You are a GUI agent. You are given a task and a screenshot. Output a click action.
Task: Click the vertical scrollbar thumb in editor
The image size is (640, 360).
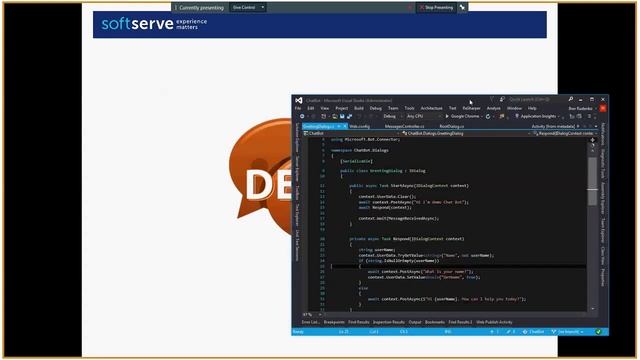click(x=592, y=182)
